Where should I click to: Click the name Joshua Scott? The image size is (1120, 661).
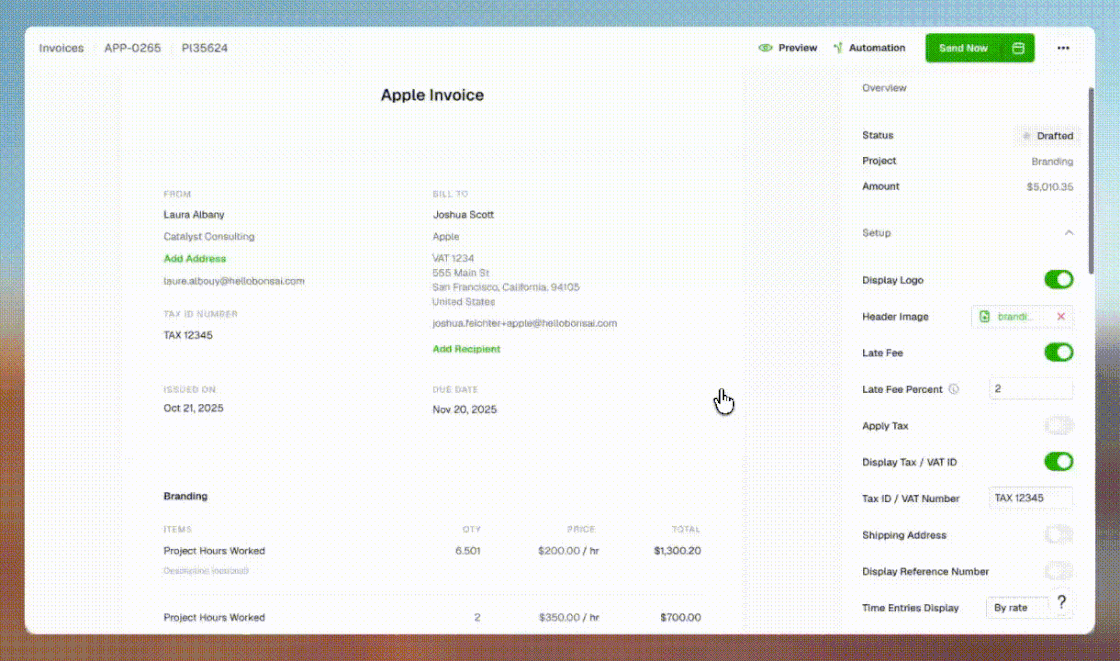[x=463, y=214]
